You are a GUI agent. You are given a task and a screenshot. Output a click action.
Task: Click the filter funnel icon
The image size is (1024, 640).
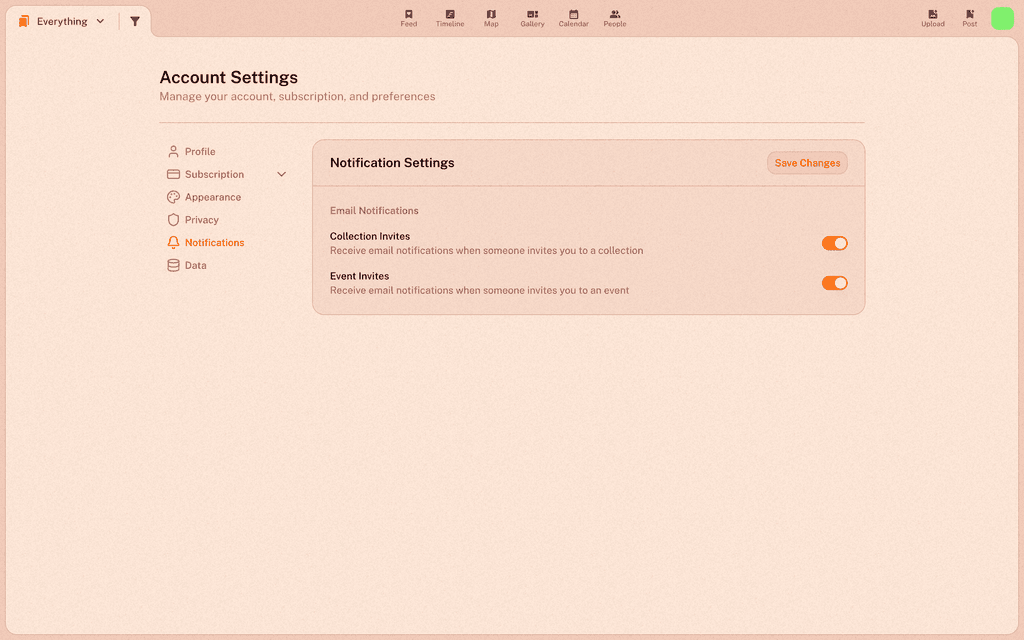[135, 22]
